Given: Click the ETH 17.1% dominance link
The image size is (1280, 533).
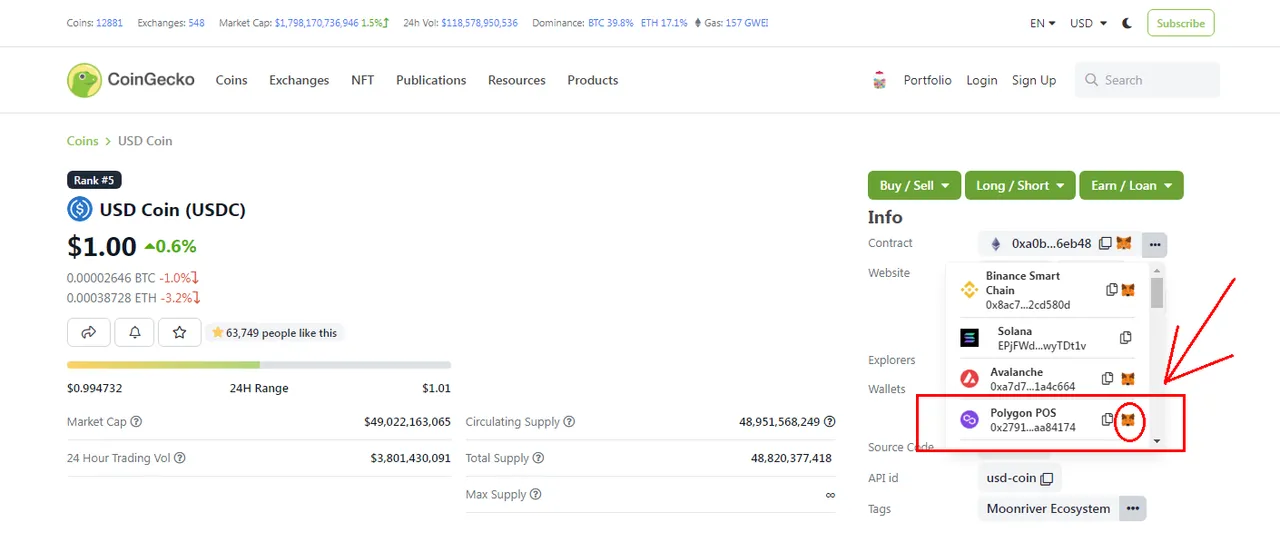Looking at the screenshot, I should 664,23.
